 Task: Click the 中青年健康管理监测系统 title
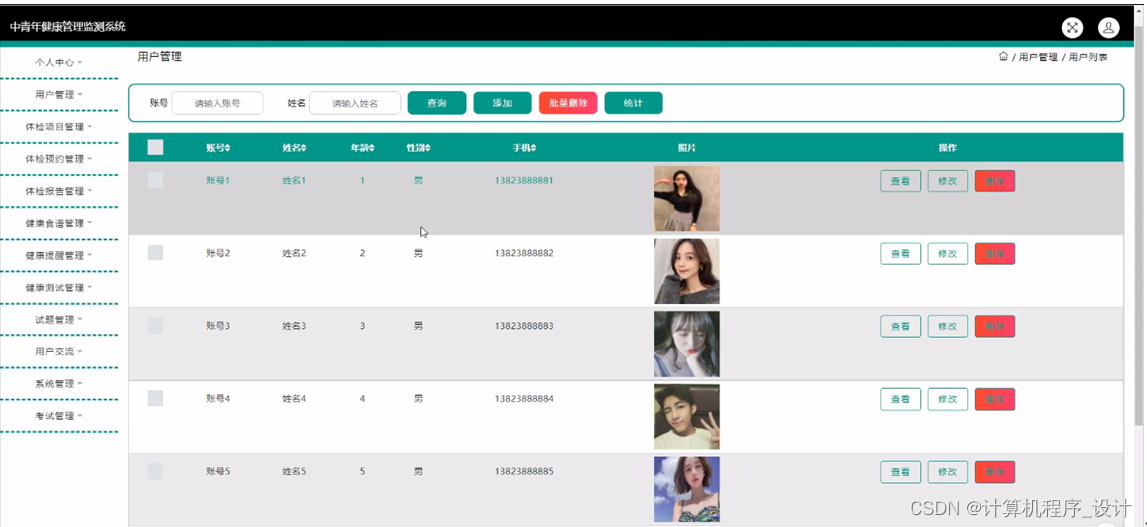click(x=67, y=26)
